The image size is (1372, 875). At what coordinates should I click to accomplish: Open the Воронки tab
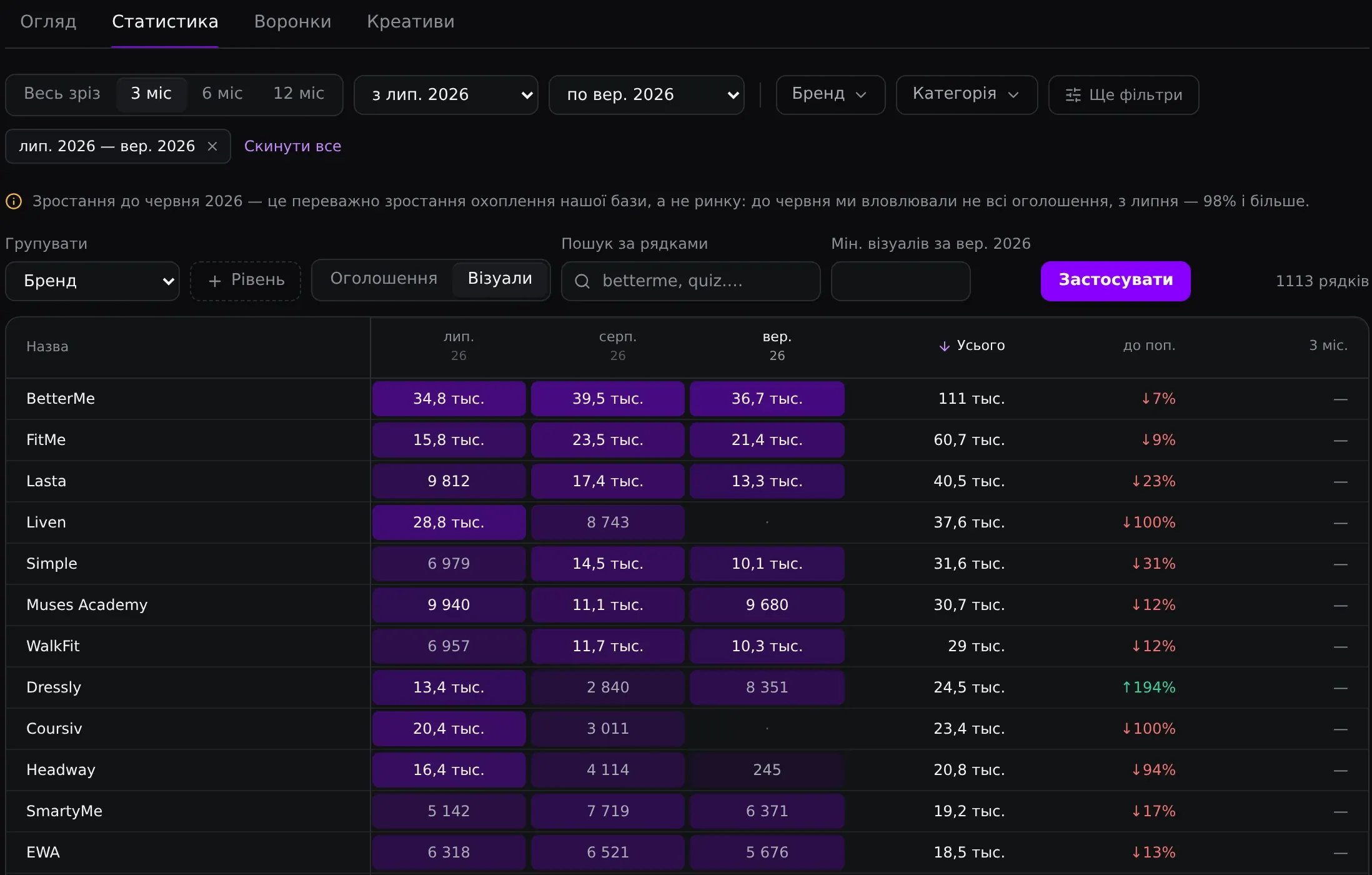pos(292,22)
